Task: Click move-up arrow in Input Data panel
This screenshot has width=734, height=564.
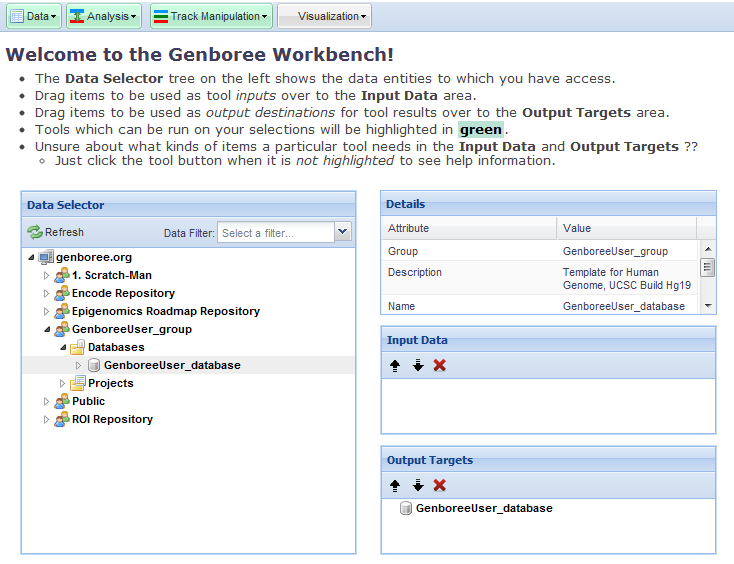Action: click(395, 365)
